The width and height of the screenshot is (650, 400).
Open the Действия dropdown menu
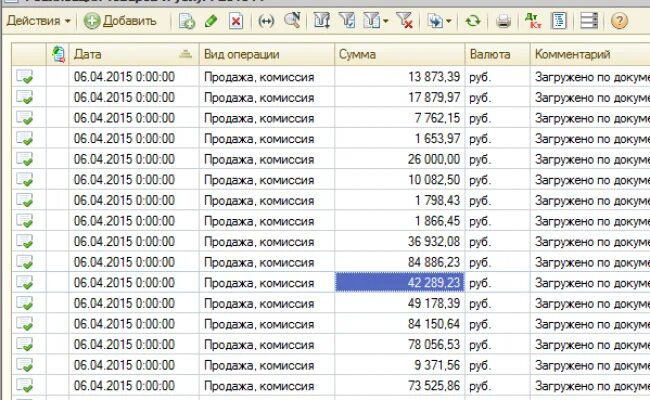coord(39,20)
